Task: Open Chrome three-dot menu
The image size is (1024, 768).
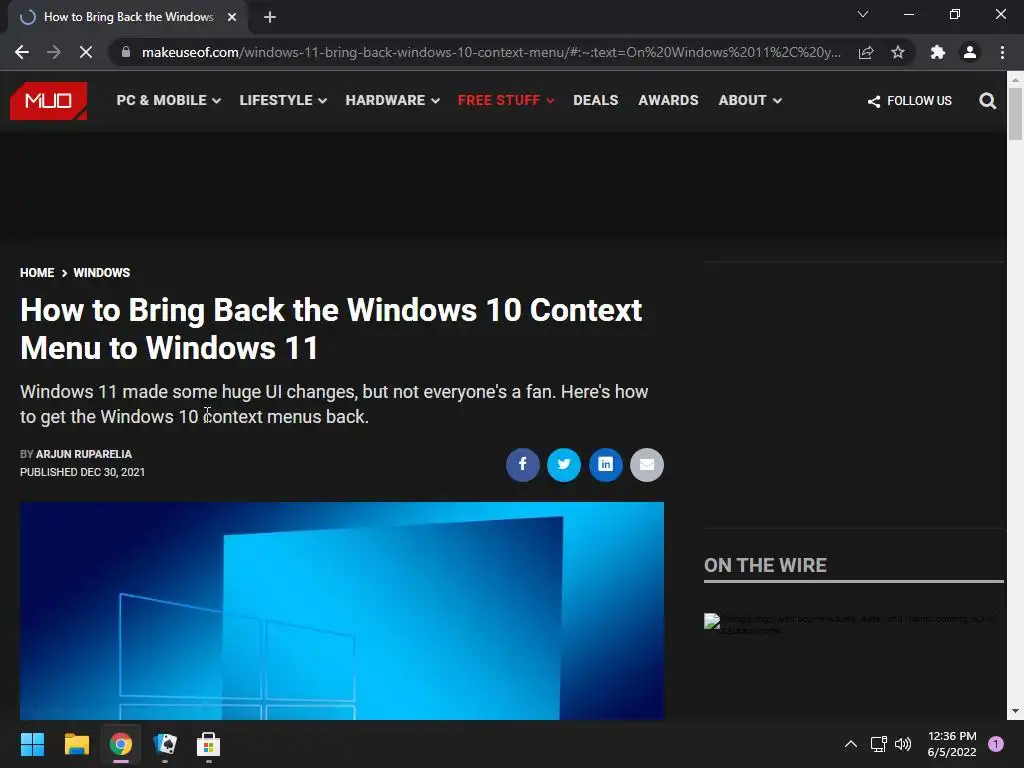Action: (x=1002, y=52)
